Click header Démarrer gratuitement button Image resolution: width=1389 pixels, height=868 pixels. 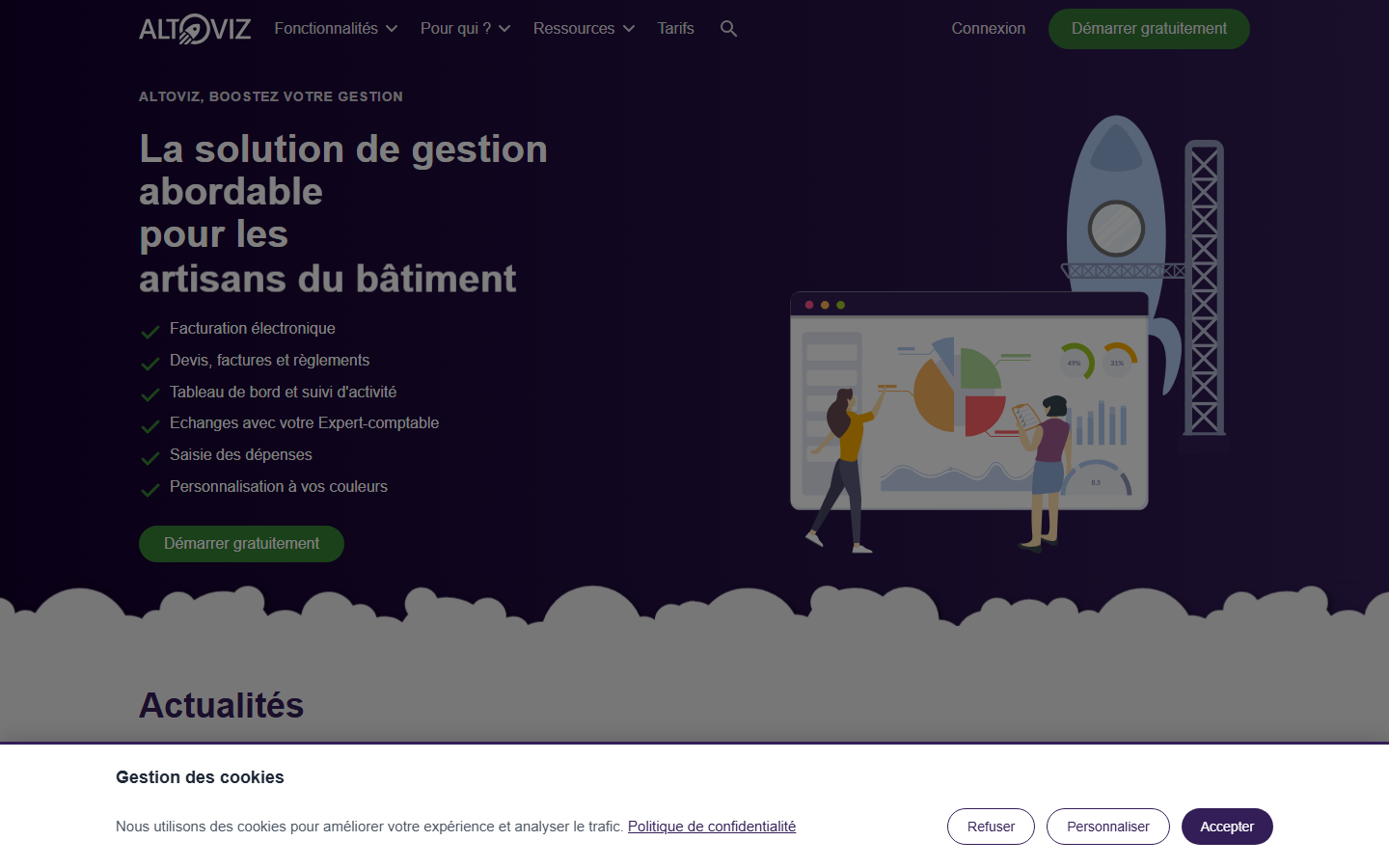[x=1149, y=29]
